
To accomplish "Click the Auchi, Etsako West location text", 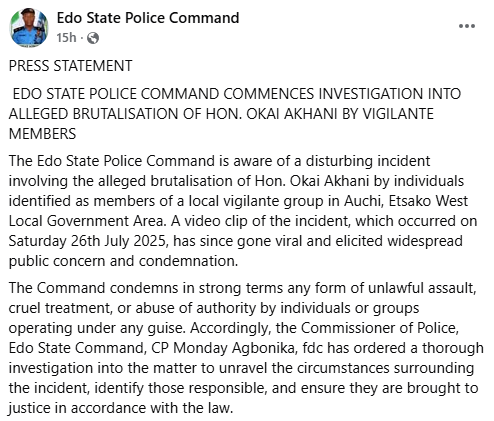I will coord(406,201).
